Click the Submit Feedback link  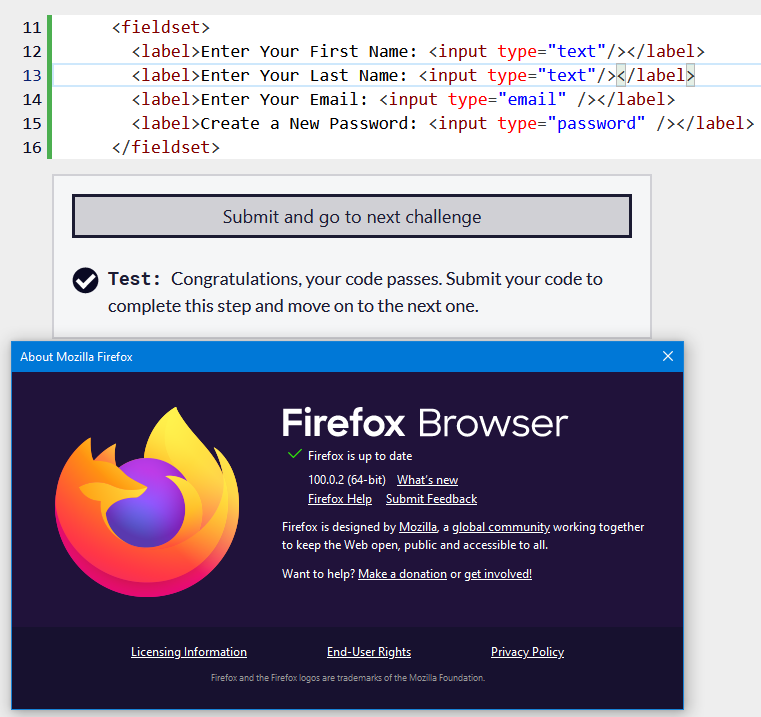coord(431,499)
